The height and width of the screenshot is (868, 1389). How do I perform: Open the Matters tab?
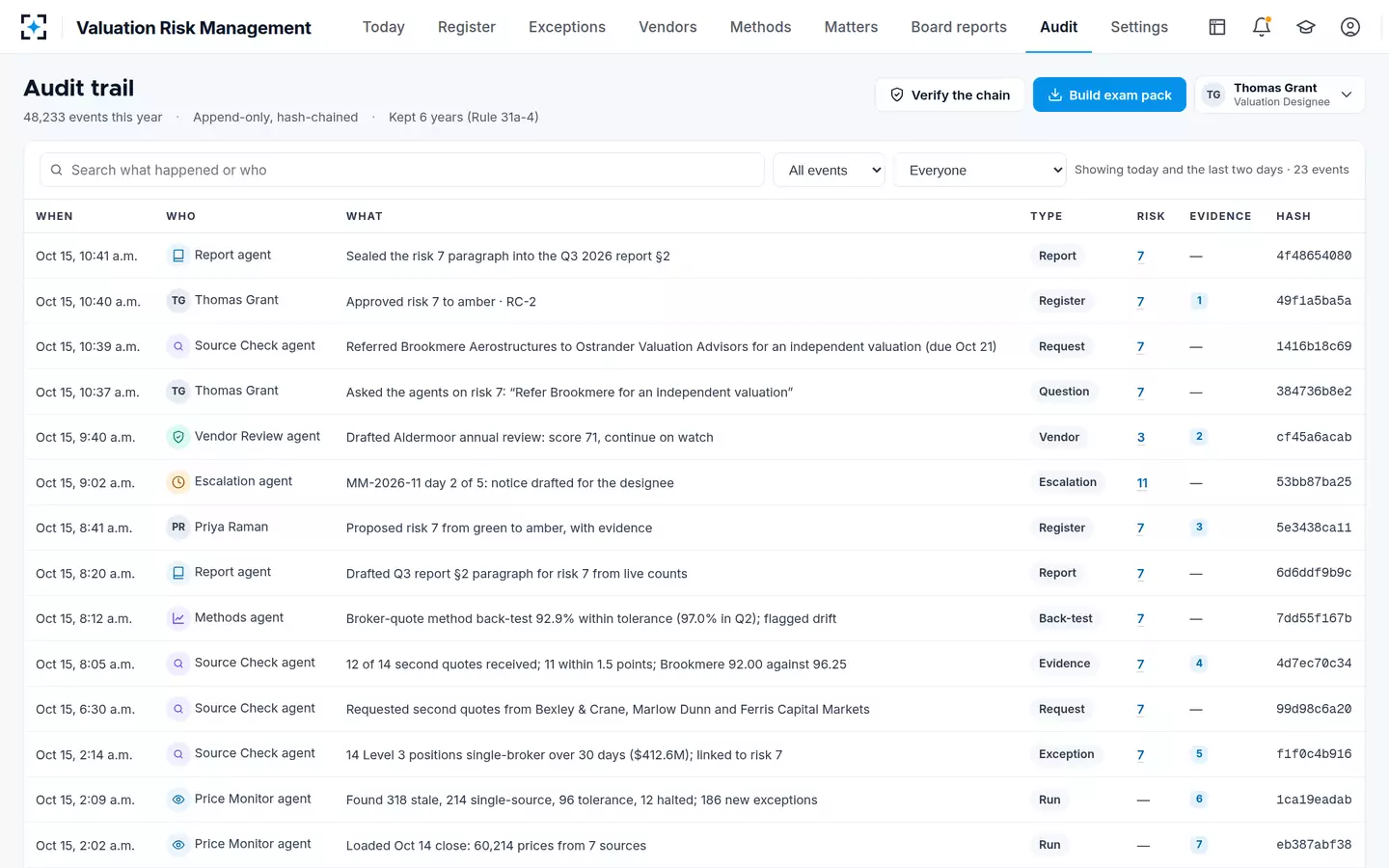coord(851,27)
